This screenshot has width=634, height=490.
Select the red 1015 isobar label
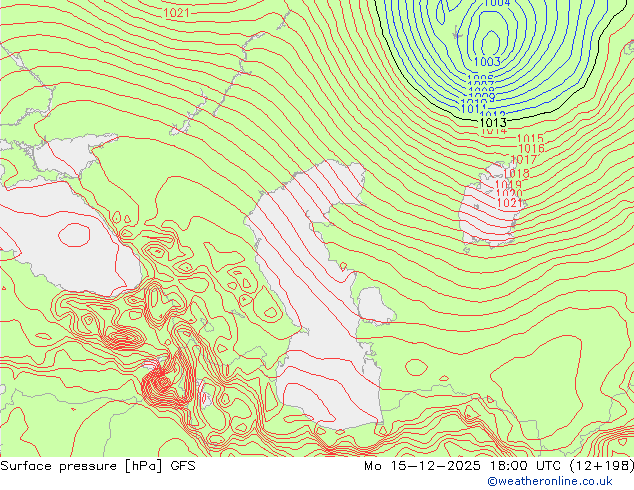click(530, 139)
